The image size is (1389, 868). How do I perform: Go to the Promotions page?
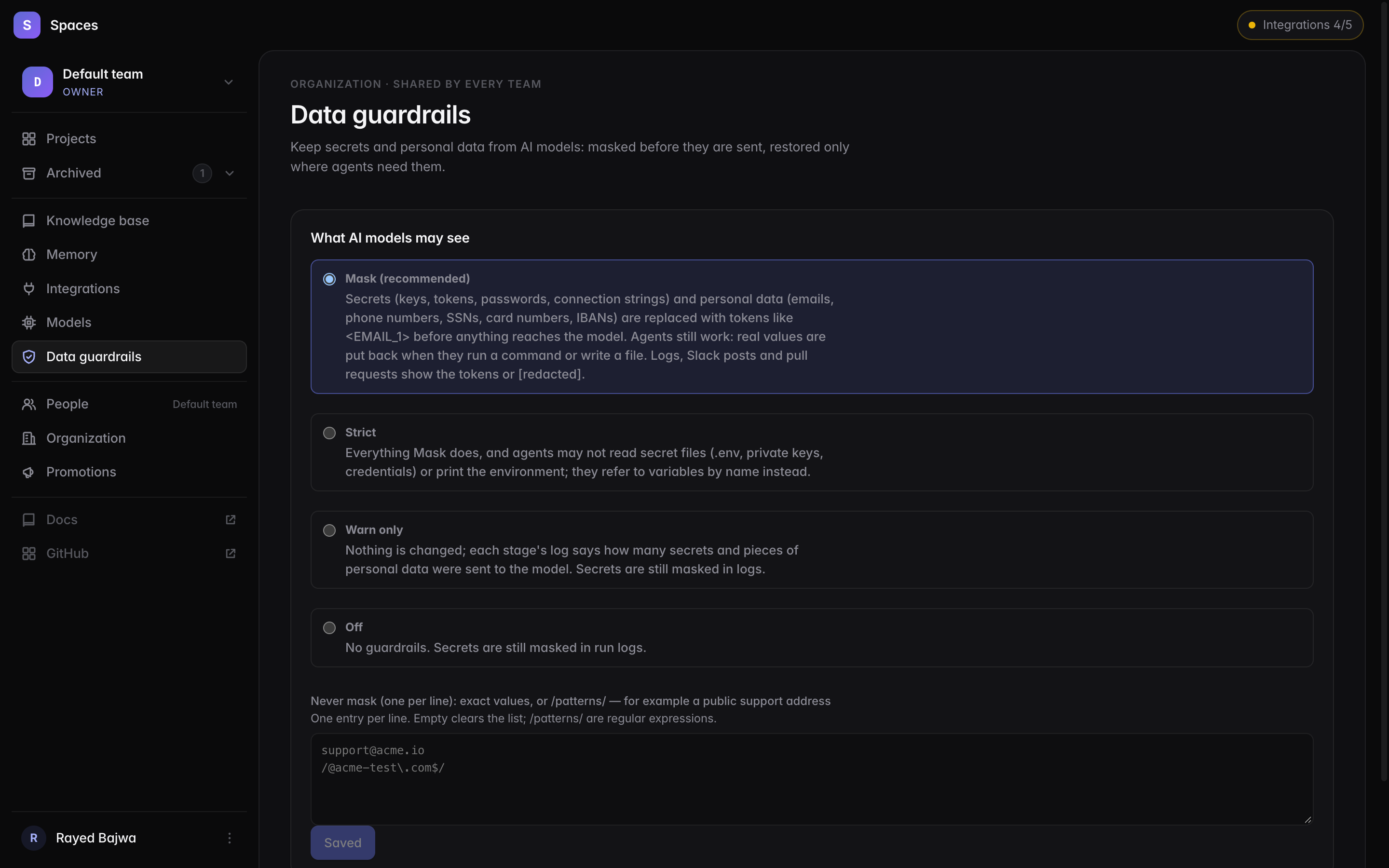point(129,473)
